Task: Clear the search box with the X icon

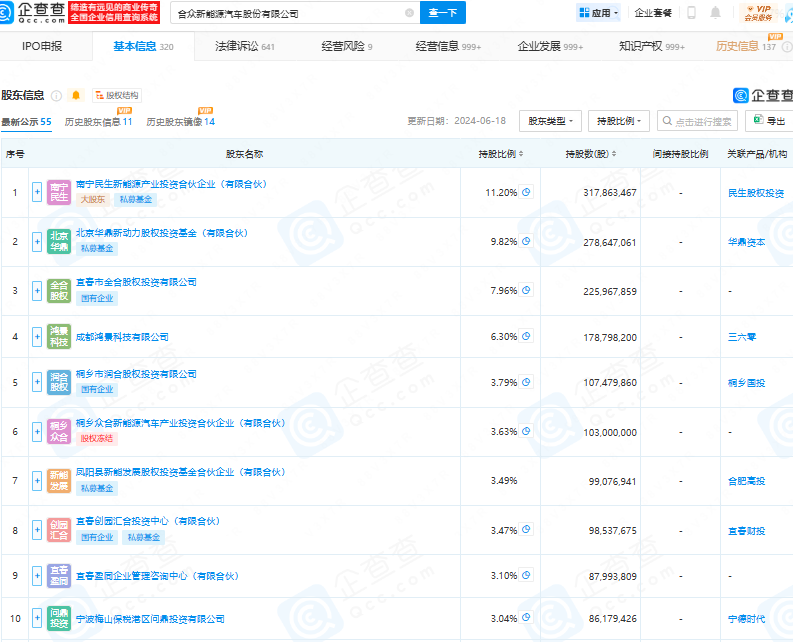Action: click(x=410, y=13)
